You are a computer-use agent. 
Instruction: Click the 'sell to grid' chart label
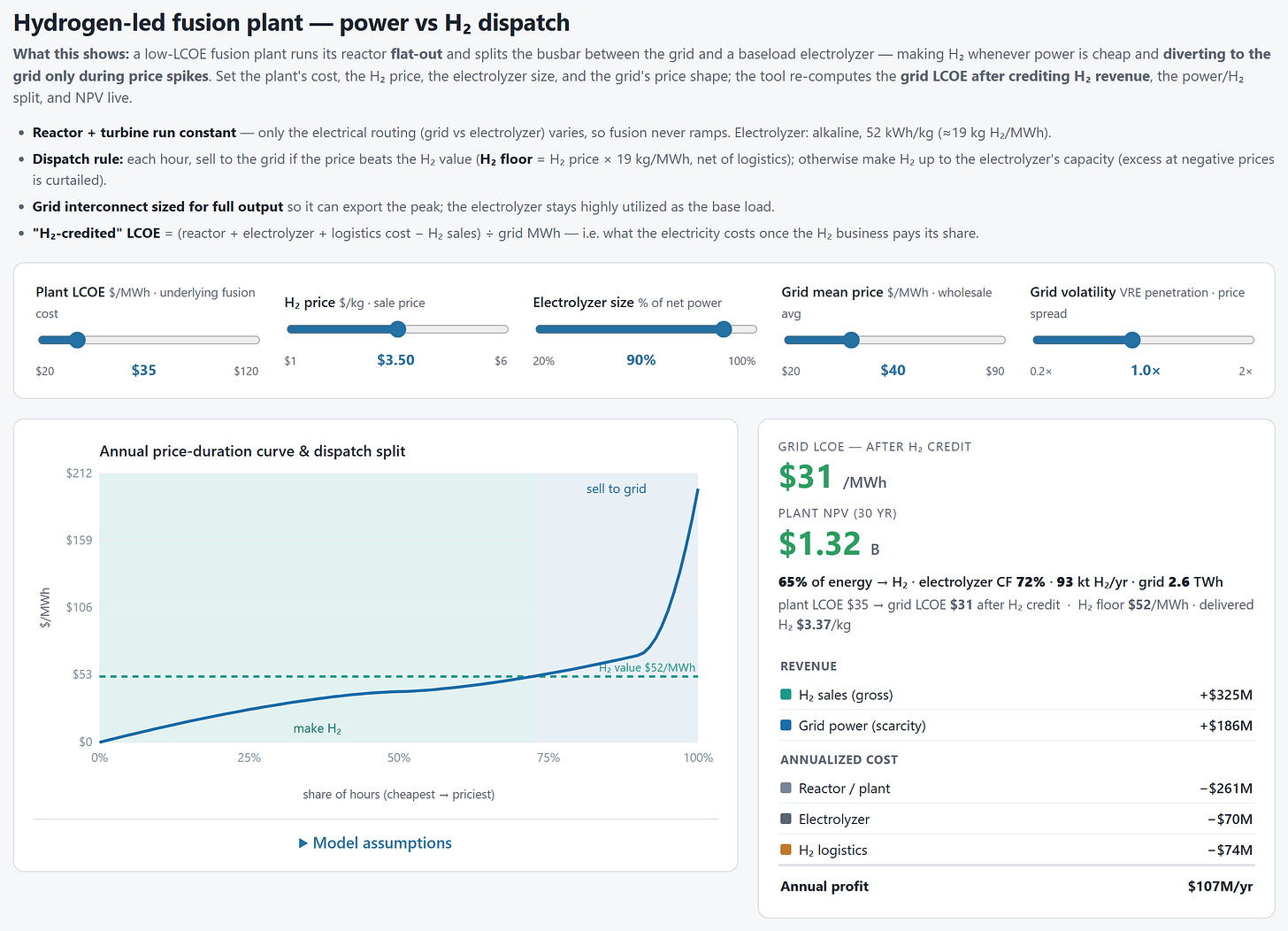[x=617, y=489]
